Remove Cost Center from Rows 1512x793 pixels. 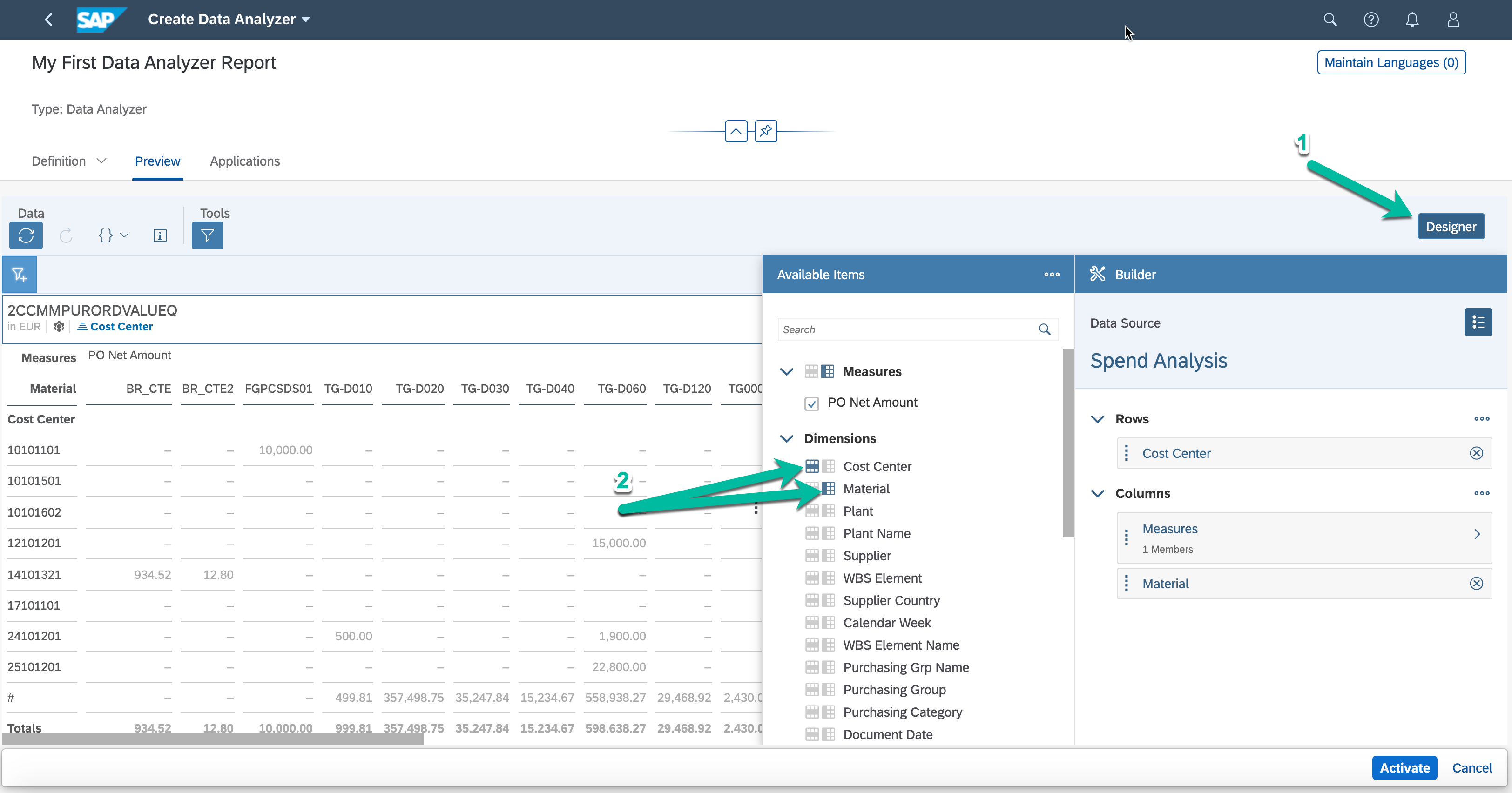coord(1476,453)
